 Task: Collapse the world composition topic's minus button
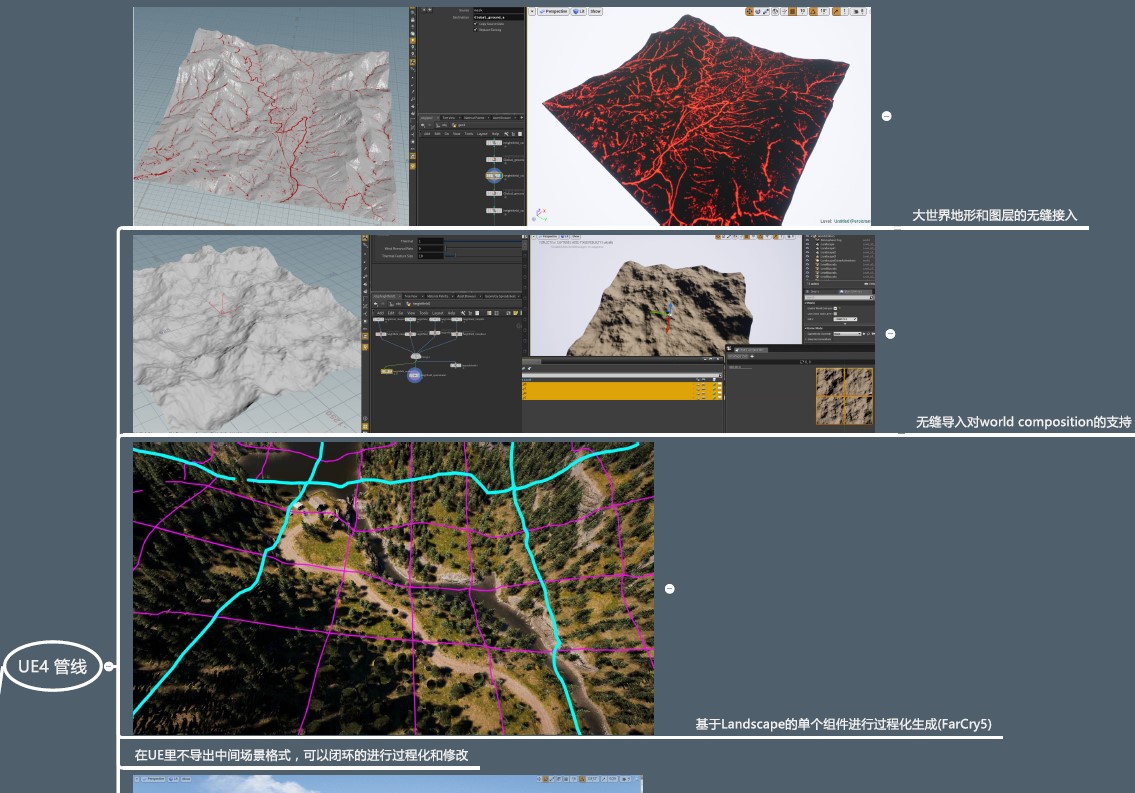[890, 334]
